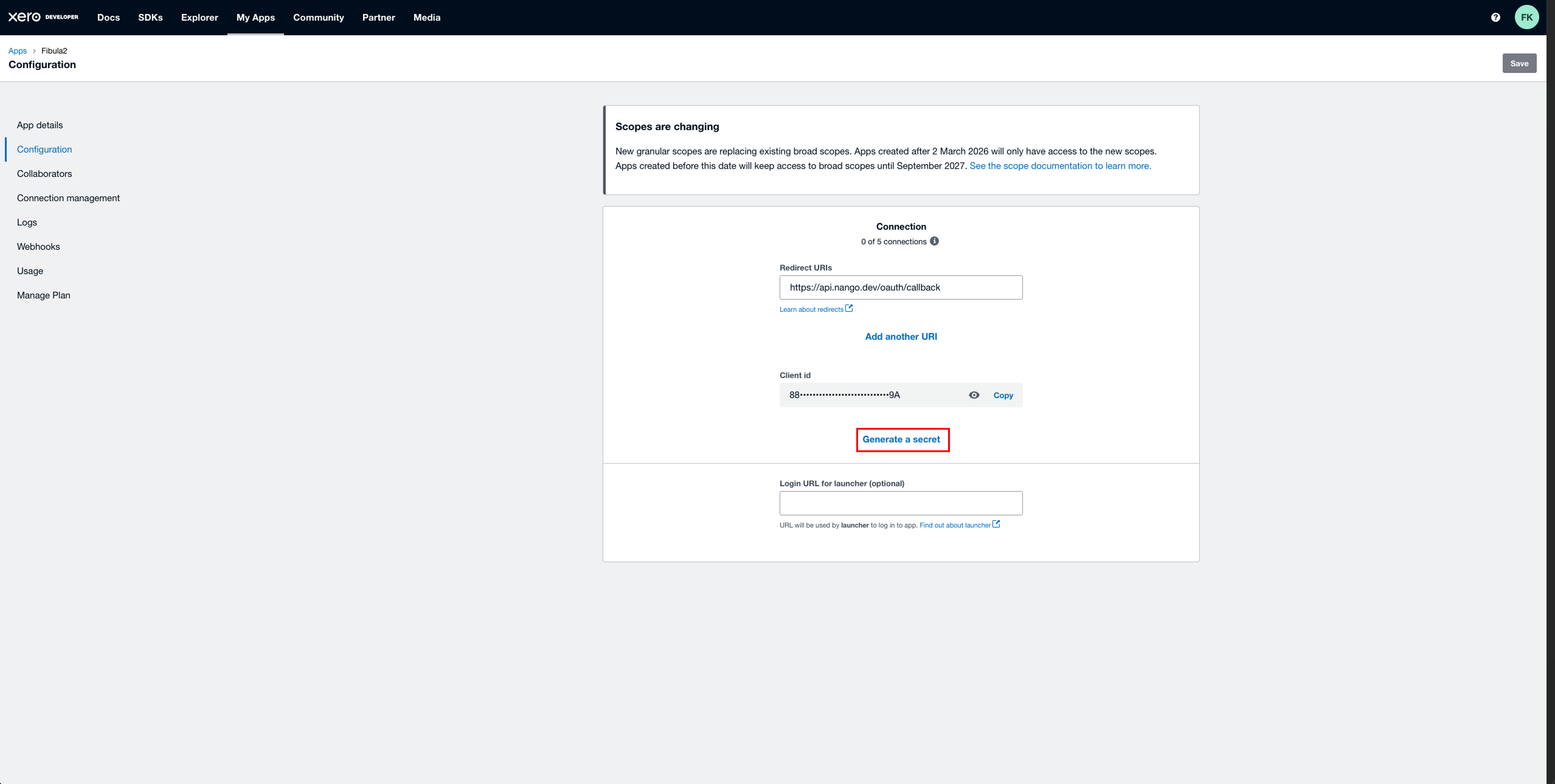This screenshot has height=784, width=1555.
Task: Click the Fibula2 breadcrumb text
Action: pyautogui.click(x=54, y=51)
